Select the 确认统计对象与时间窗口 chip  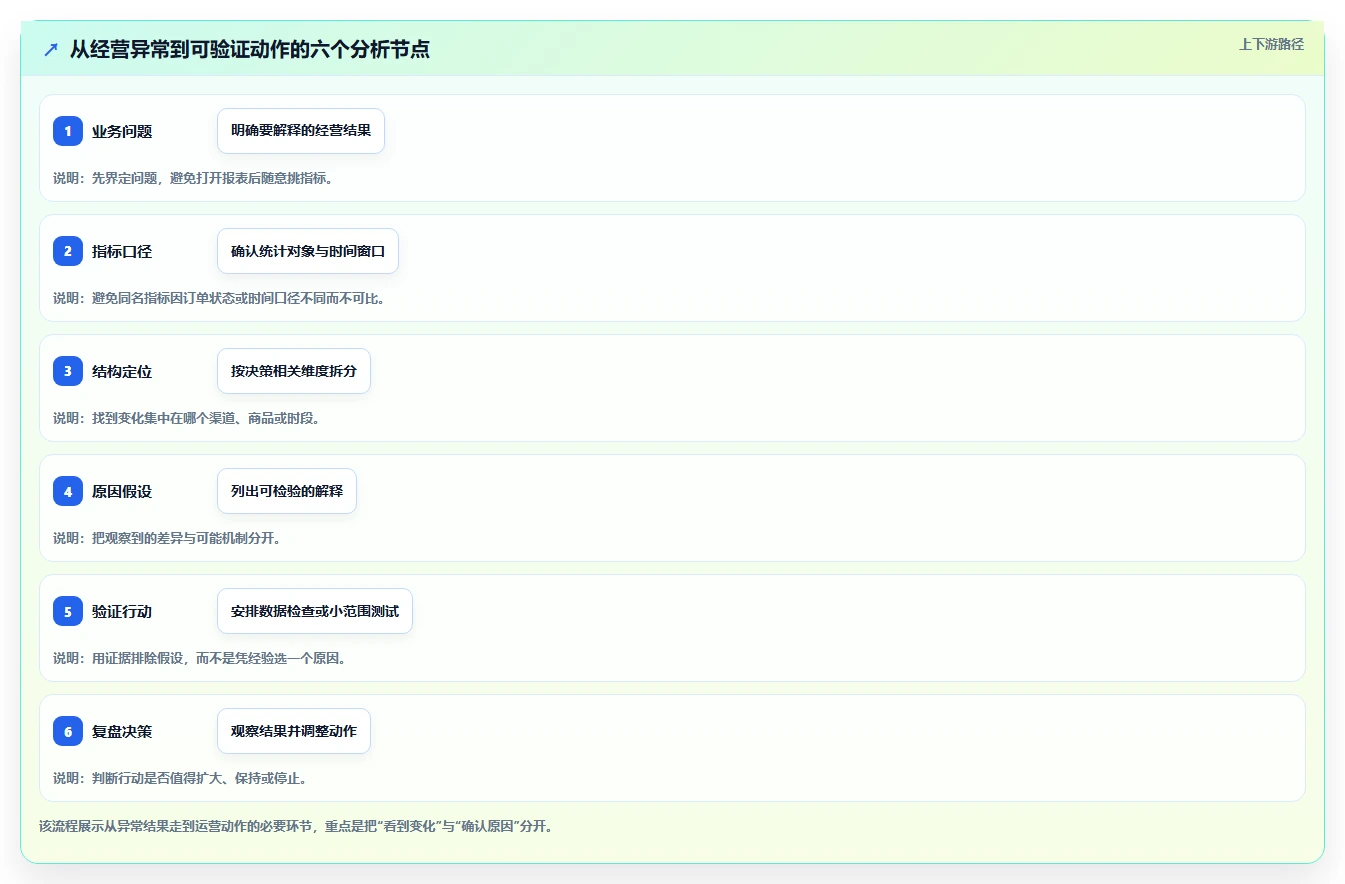coord(308,251)
